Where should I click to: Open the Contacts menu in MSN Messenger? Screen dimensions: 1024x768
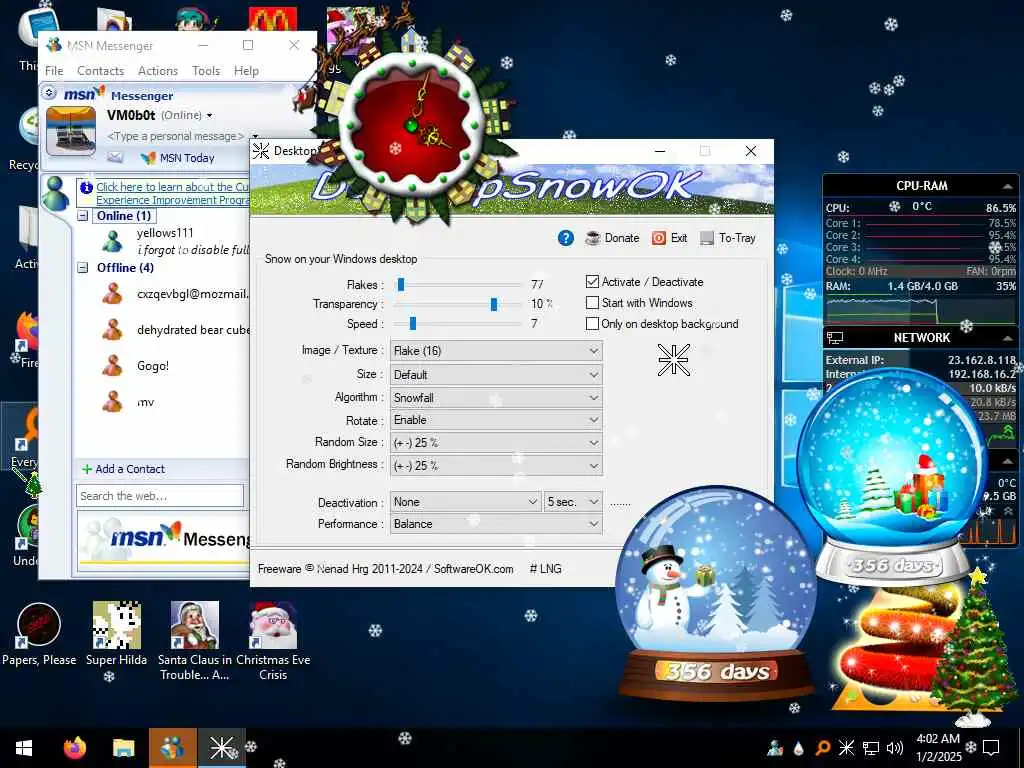pos(101,71)
